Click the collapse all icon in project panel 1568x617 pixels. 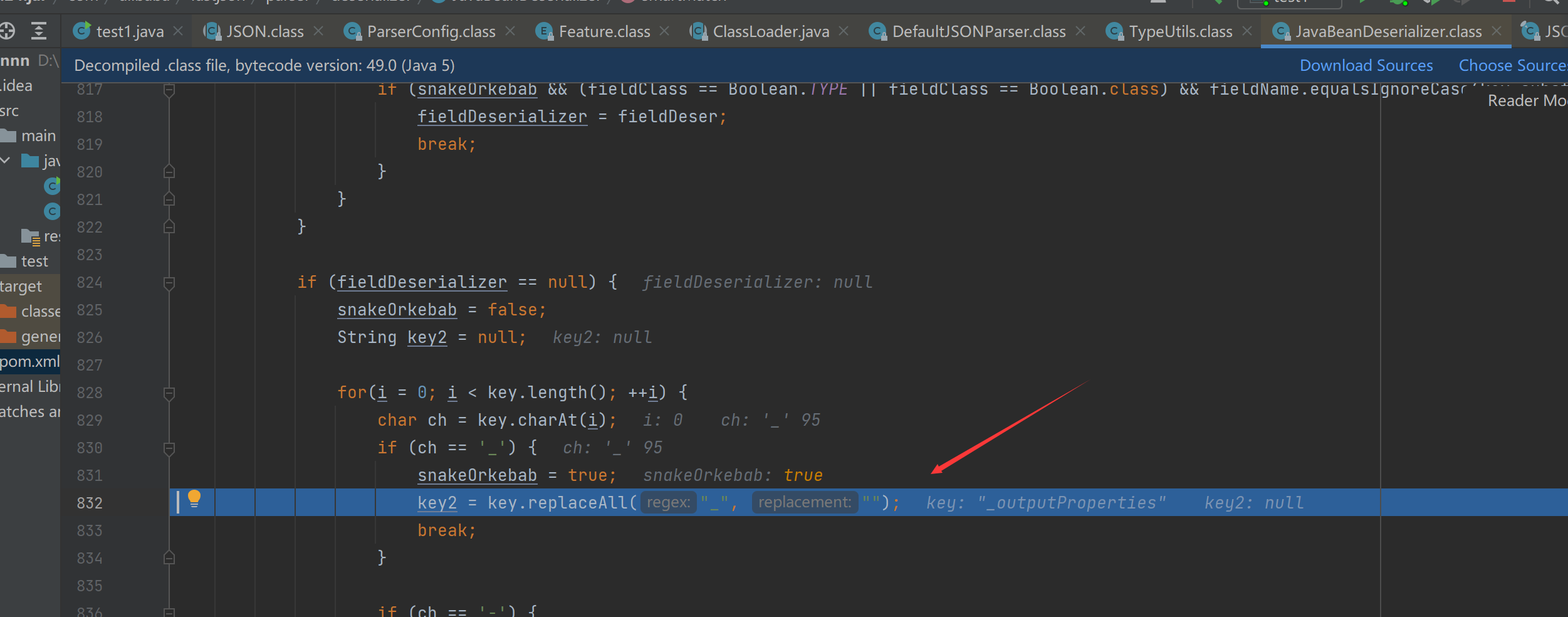coord(39,31)
